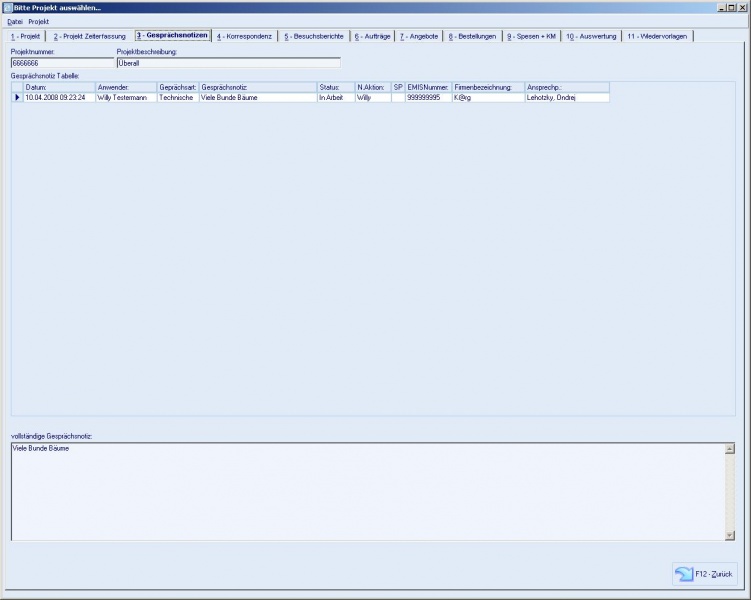Image resolution: width=751 pixels, height=600 pixels.
Task: Click the note text area scroll down arrow
Action: click(x=729, y=535)
